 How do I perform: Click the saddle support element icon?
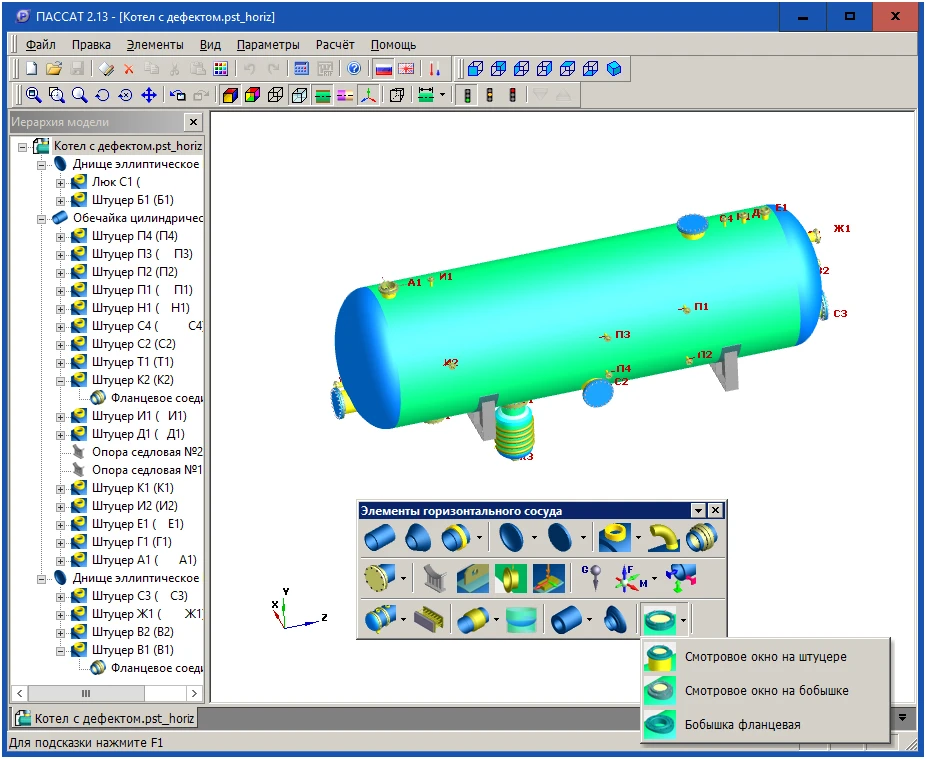(433, 577)
